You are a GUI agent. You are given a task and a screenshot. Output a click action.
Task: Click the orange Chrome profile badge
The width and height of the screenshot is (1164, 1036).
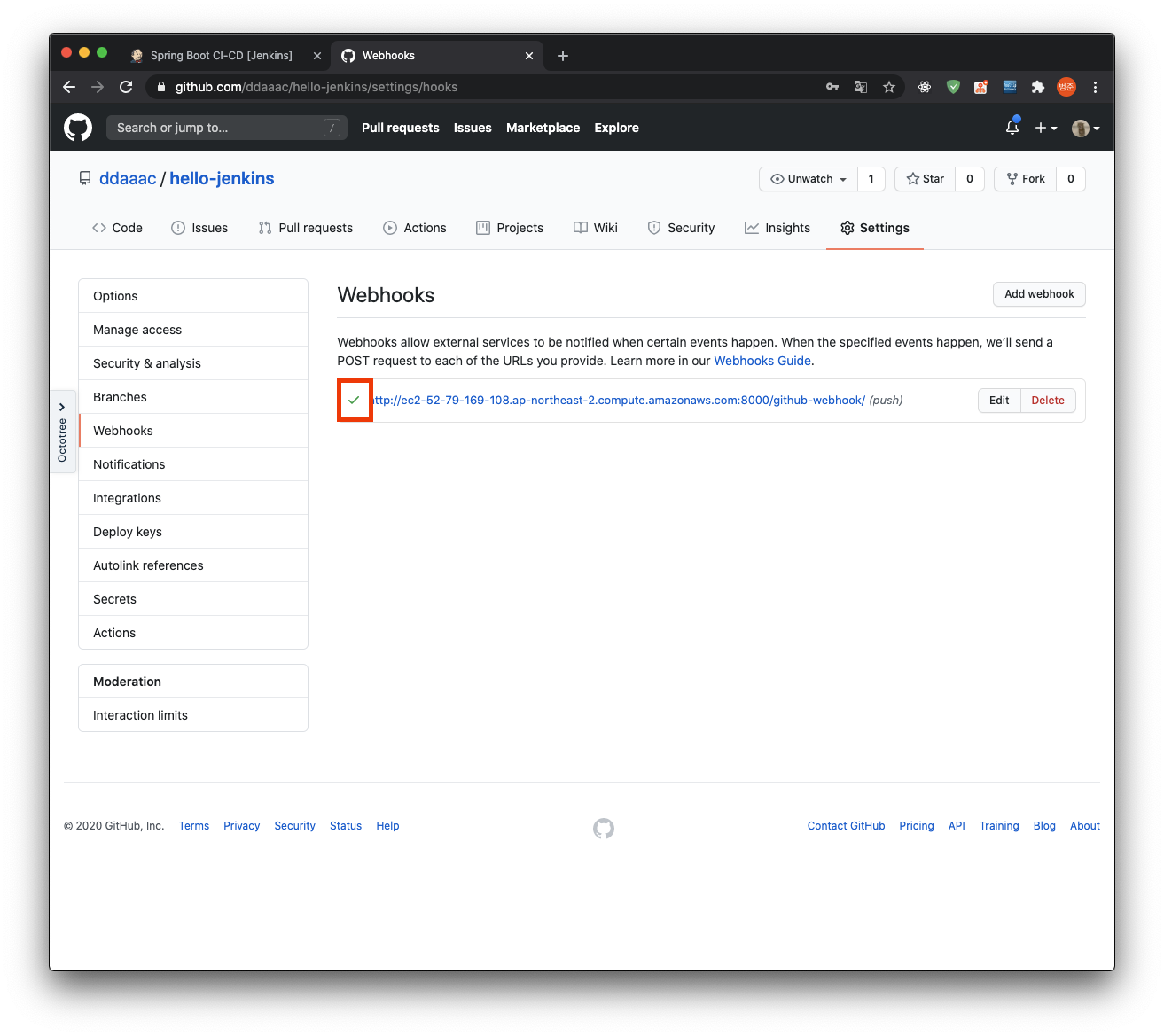1066,87
